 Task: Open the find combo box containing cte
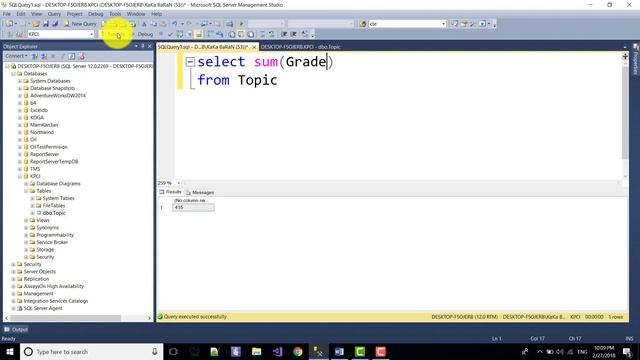tap(443, 24)
